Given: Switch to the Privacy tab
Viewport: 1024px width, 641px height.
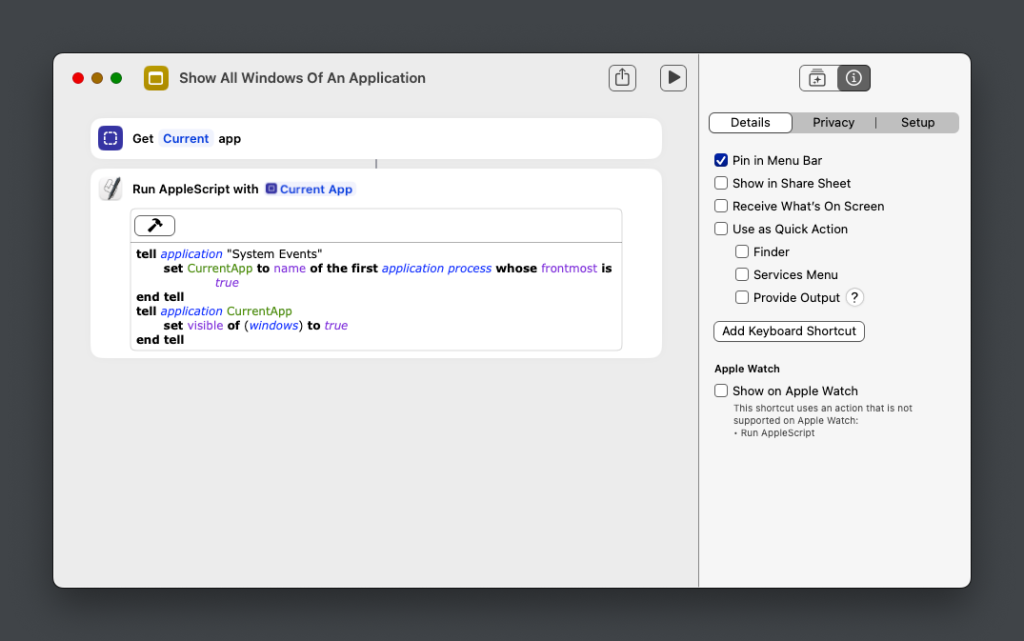Looking at the screenshot, I should point(833,123).
